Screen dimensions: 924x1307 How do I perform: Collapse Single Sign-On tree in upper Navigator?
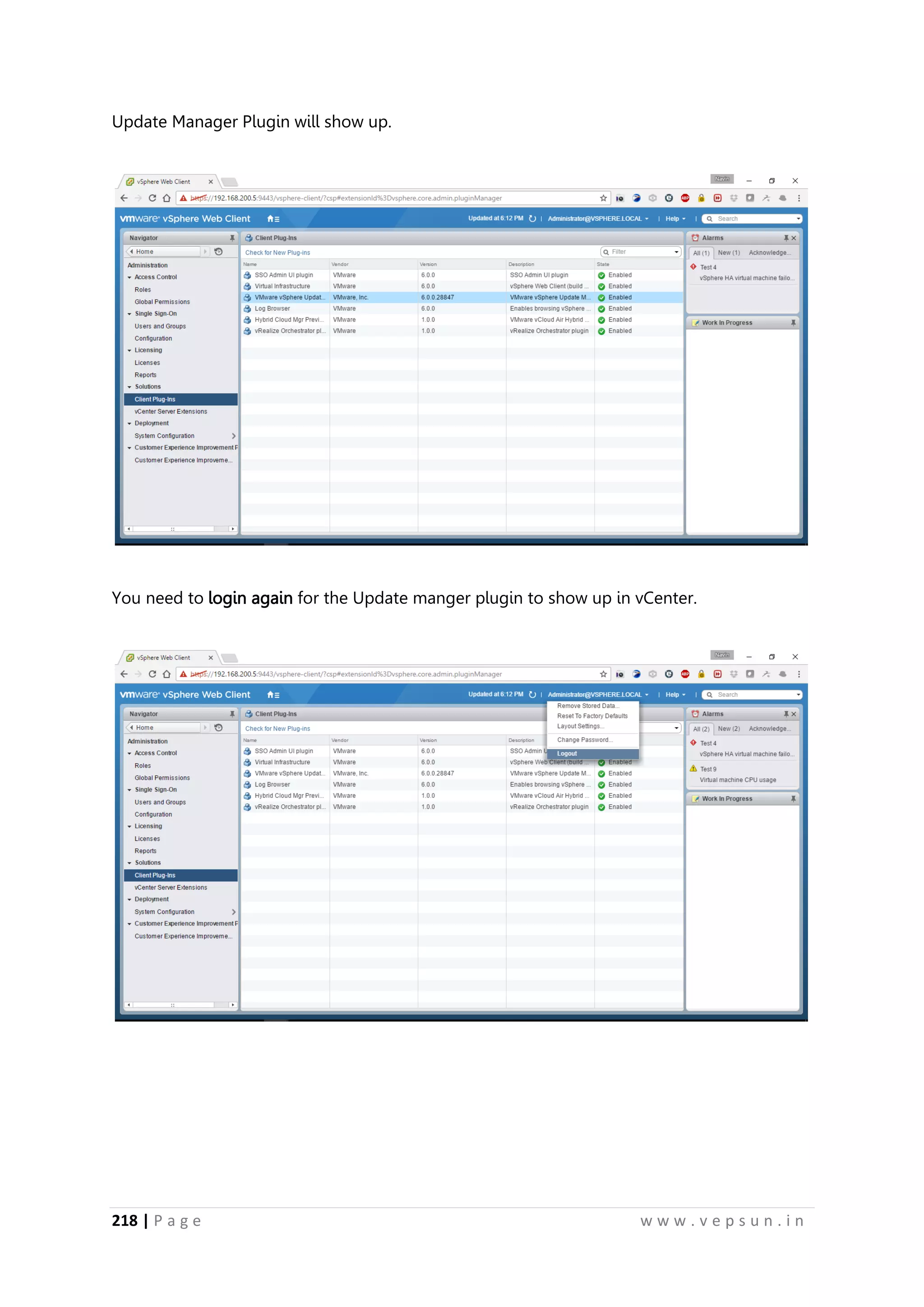130,314
